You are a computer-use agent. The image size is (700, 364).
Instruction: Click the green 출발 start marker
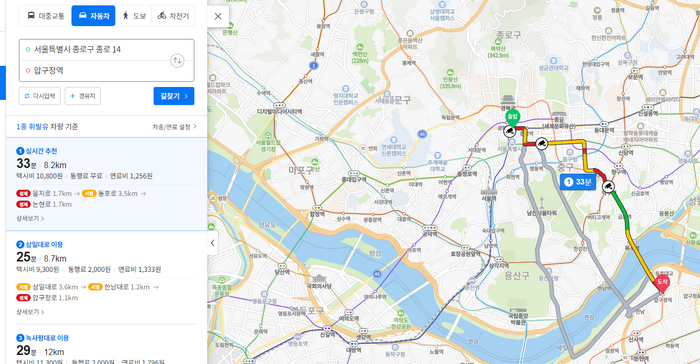[512, 117]
